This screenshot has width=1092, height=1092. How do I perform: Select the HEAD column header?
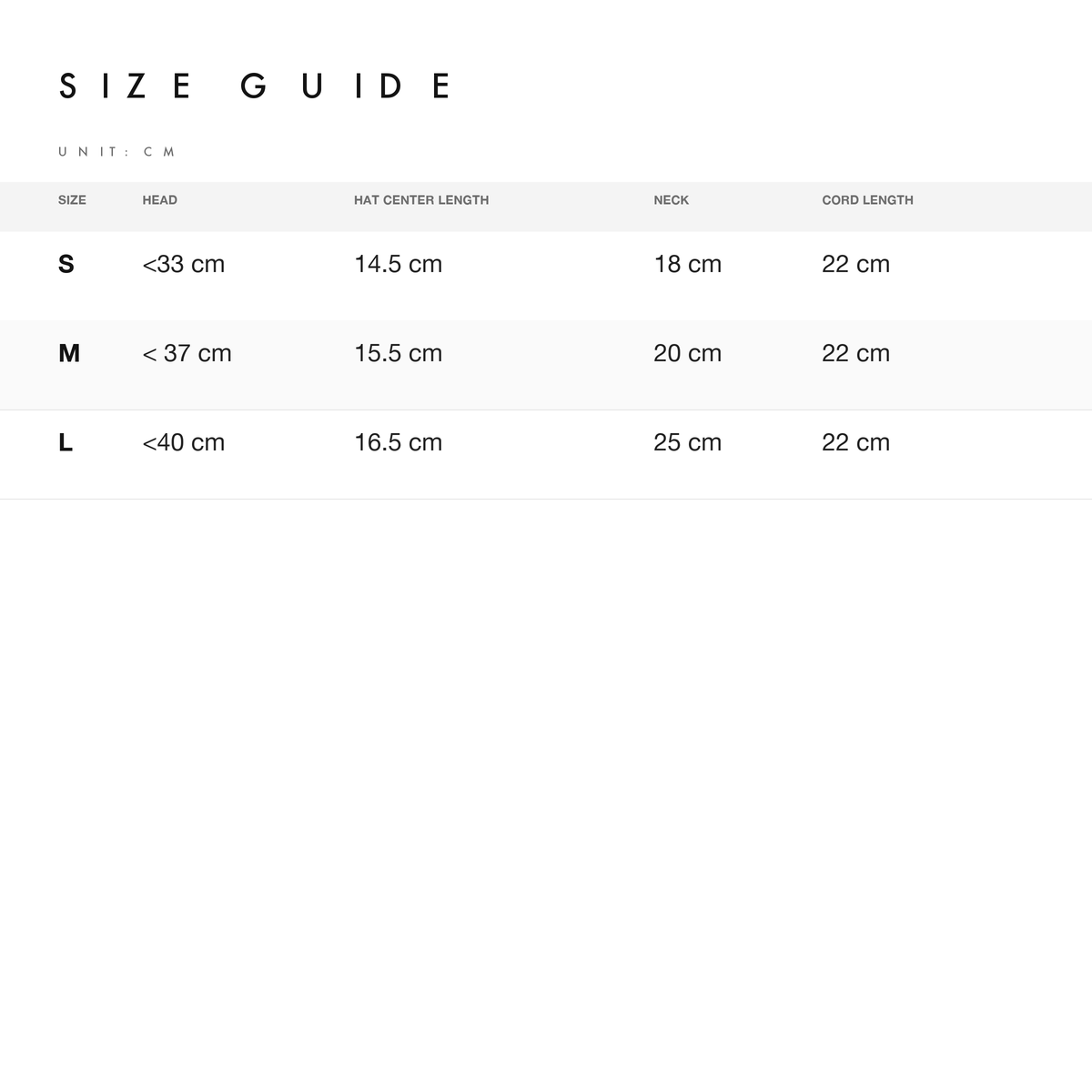click(x=160, y=200)
